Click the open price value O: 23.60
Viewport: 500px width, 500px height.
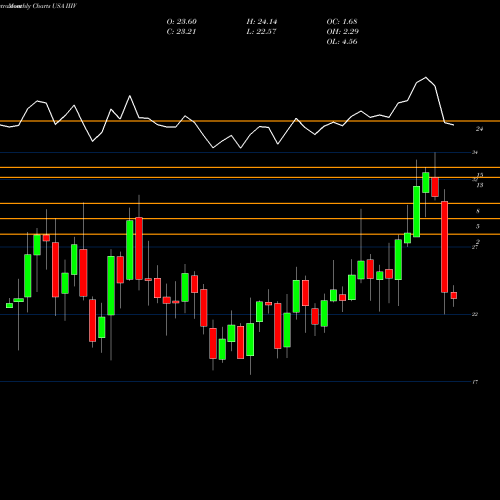pyautogui.click(x=181, y=22)
